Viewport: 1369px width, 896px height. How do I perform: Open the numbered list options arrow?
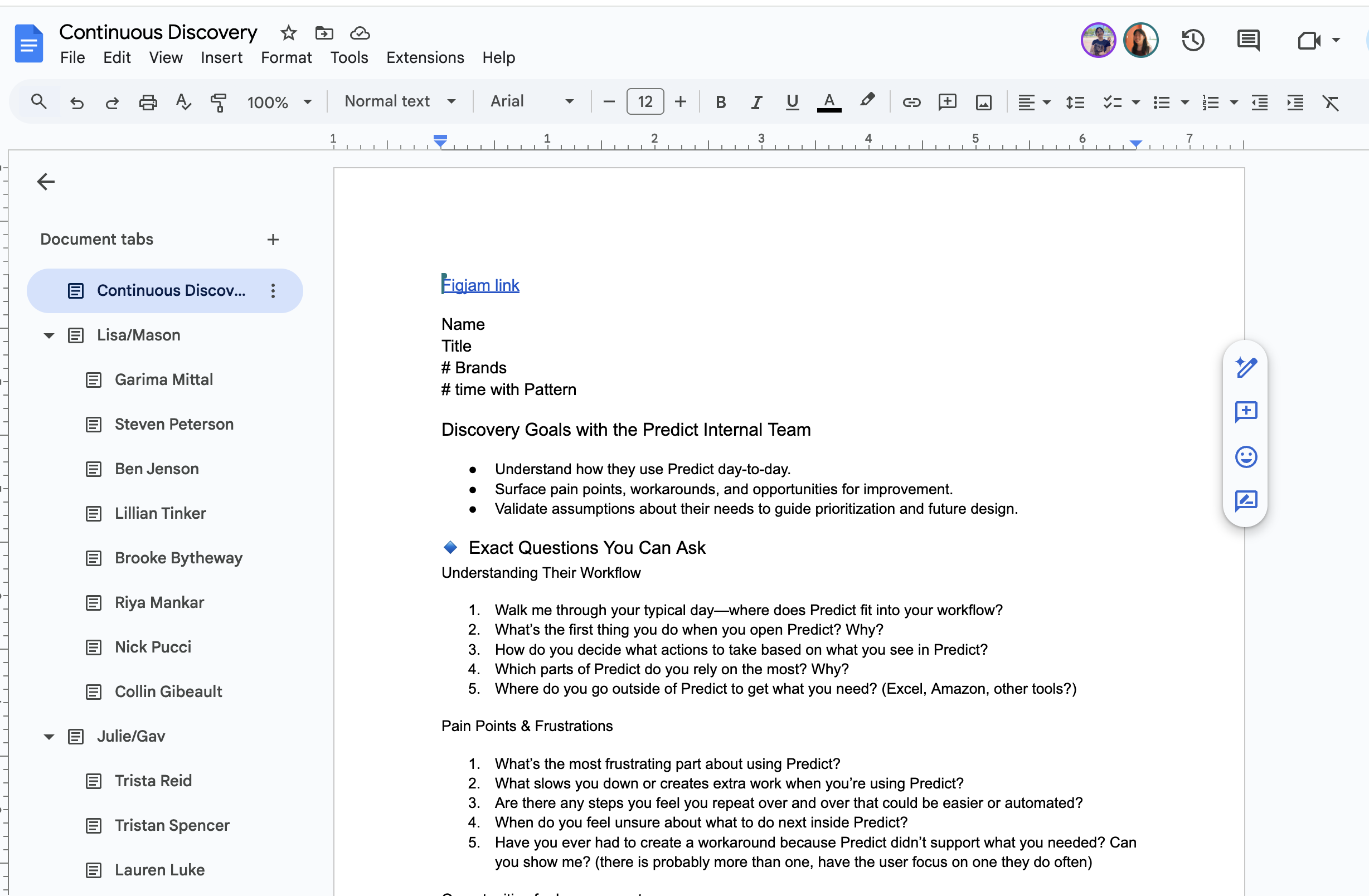pyautogui.click(x=1234, y=103)
